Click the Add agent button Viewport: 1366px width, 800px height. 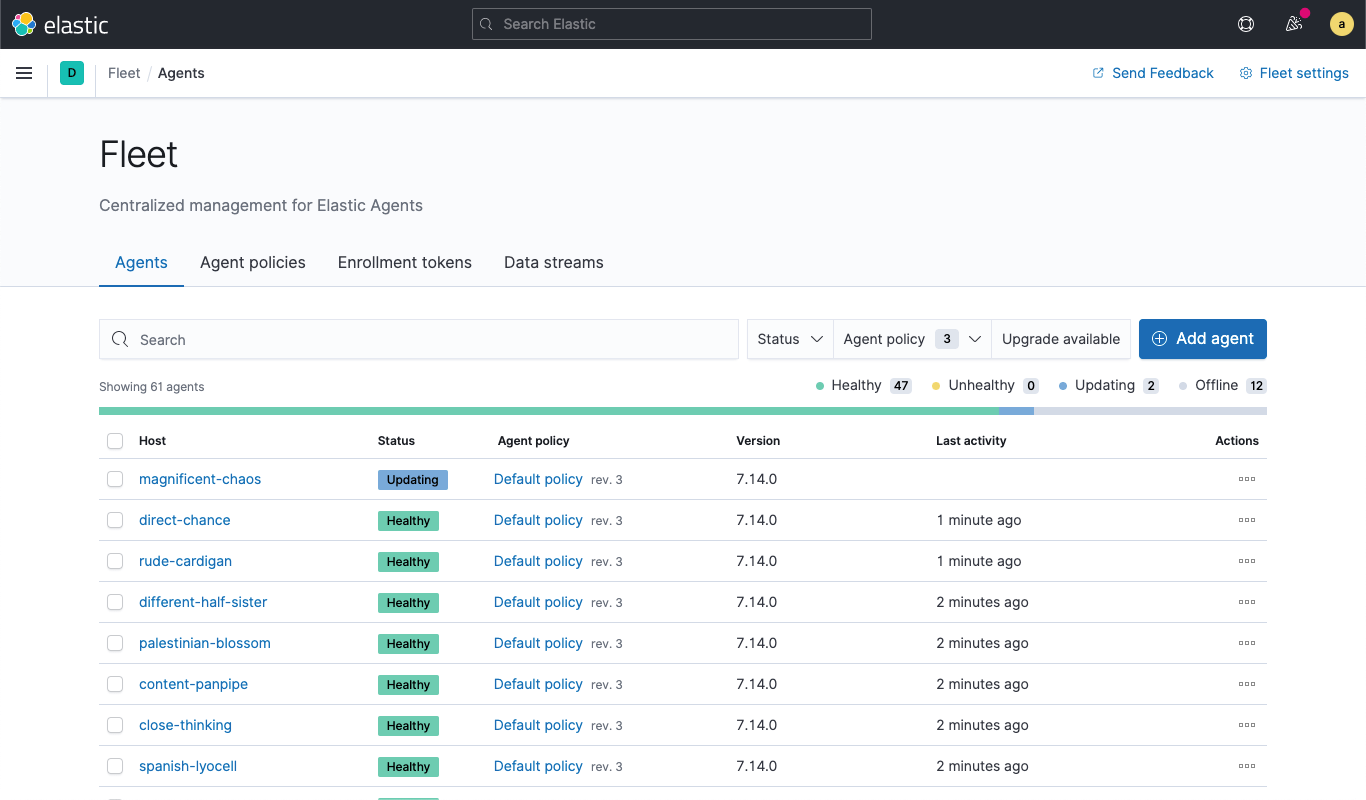pyautogui.click(x=1203, y=339)
